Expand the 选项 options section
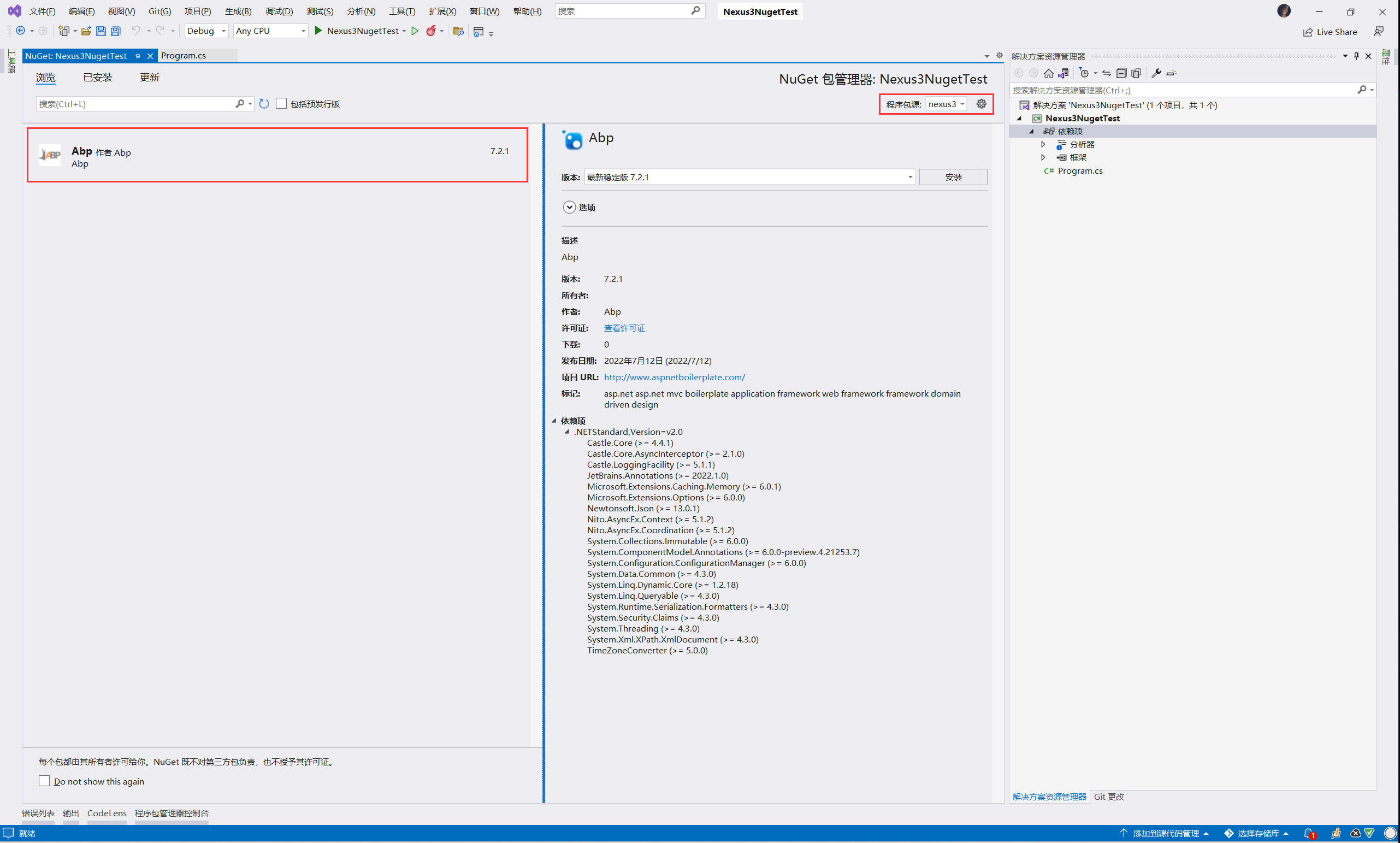The image size is (1400, 843). pyautogui.click(x=569, y=208)
